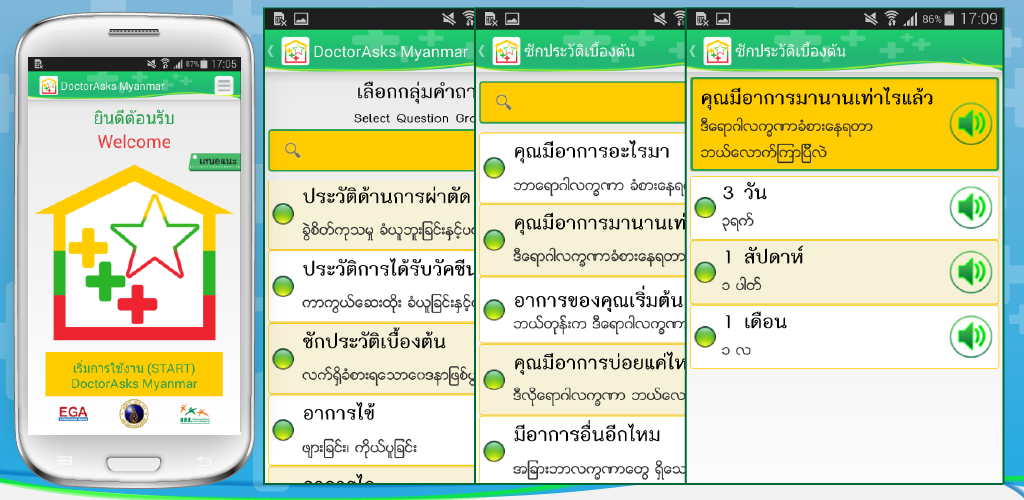
Task: Click the phone's menu soft key
Action: pos(64,461)
